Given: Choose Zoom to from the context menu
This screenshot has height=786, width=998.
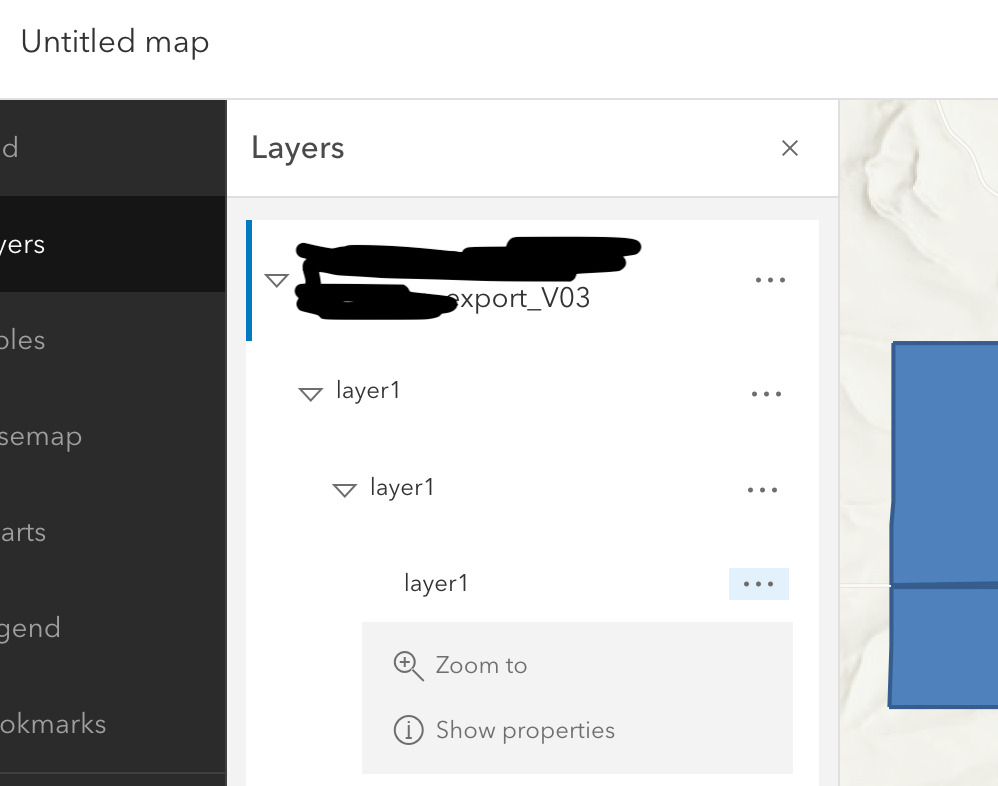Looking at the screenshot, I should pos(481,664).
